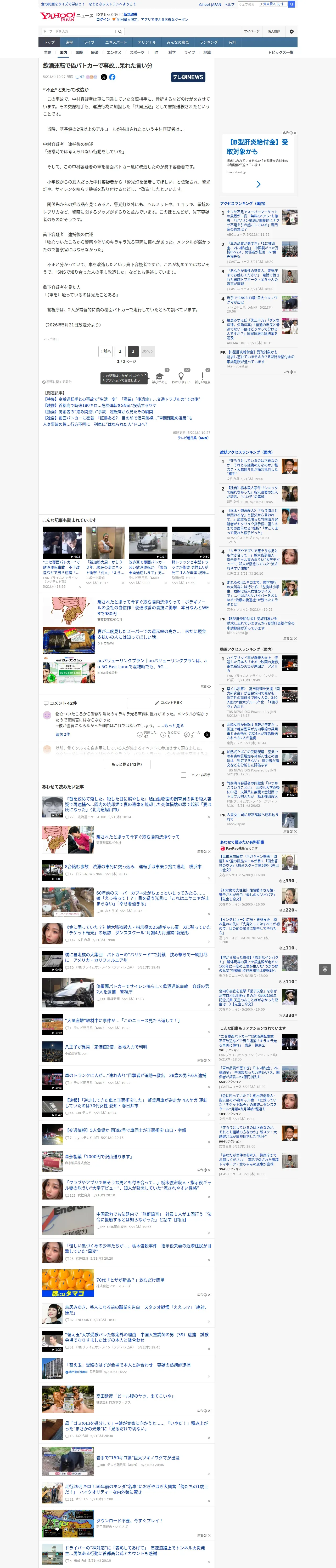
Task: Open the ライブ navigation tab
Action: 89,43
